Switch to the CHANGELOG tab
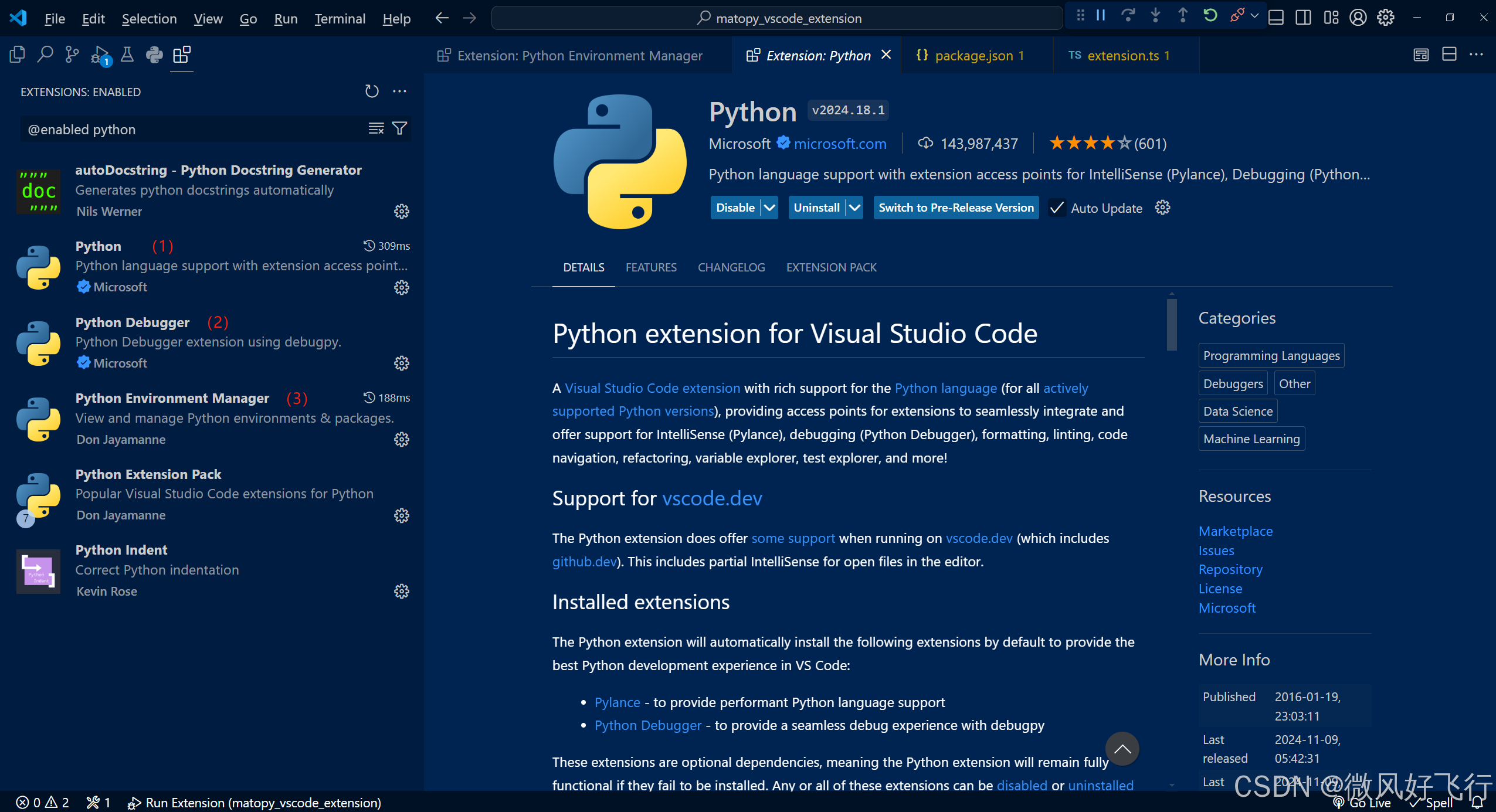Viewport: 1496px width, 812px height. (731, 267)
